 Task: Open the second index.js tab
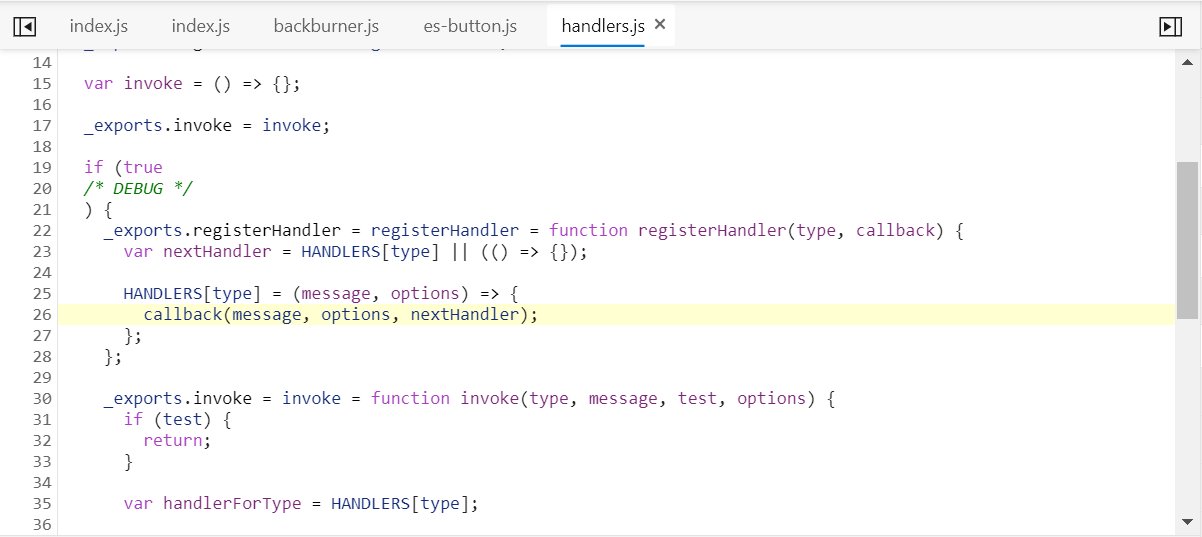[200, 26]
